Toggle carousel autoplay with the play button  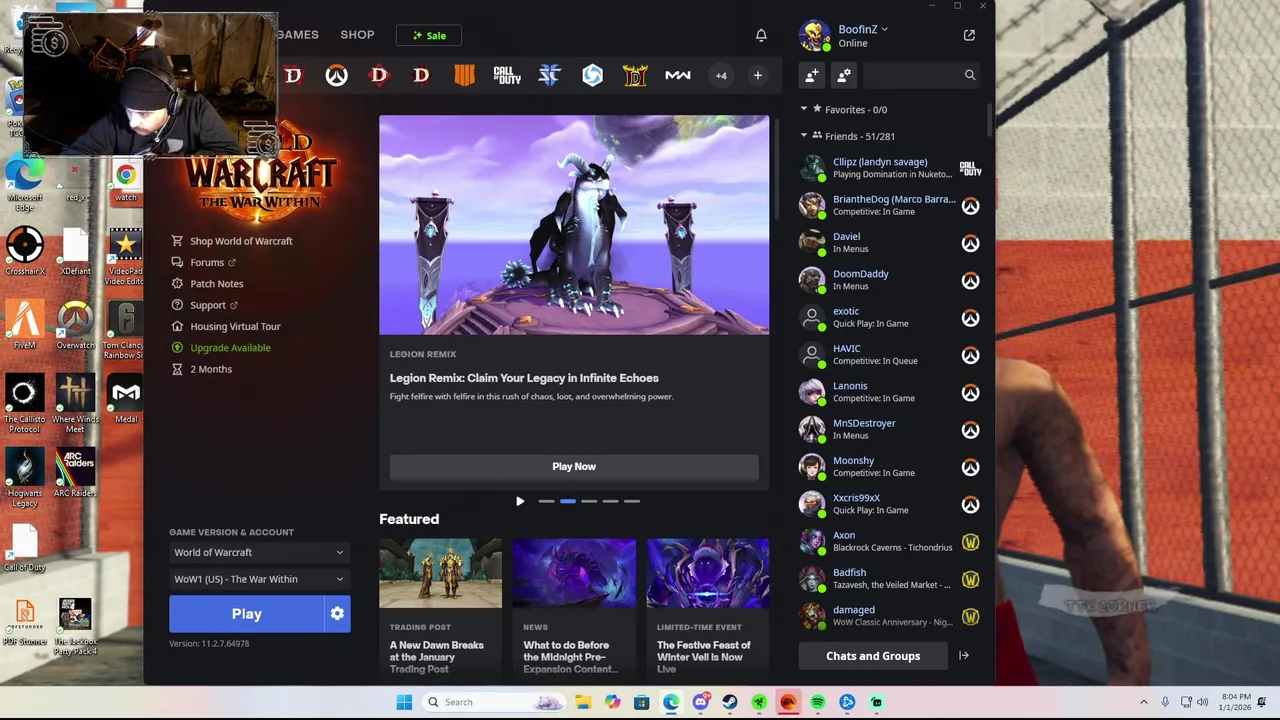[520, 501]
